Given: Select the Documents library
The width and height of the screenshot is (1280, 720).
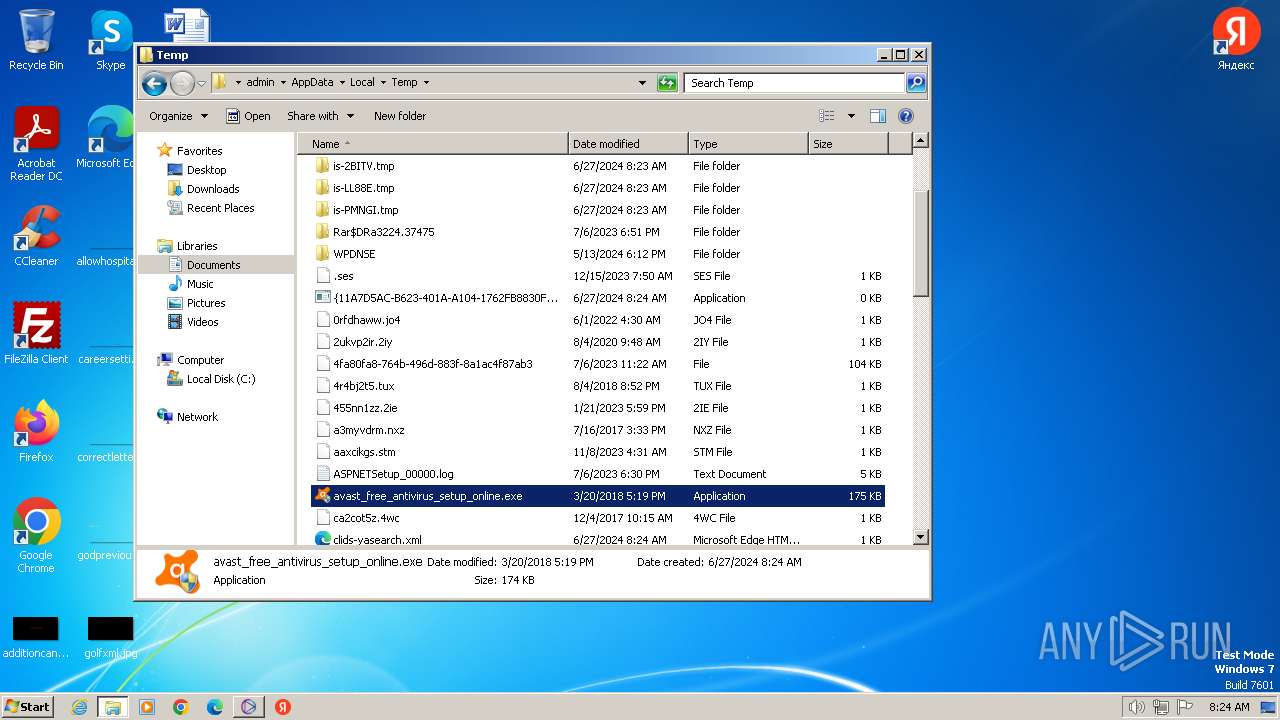Looking at the screenshot, I should [213, 265].
